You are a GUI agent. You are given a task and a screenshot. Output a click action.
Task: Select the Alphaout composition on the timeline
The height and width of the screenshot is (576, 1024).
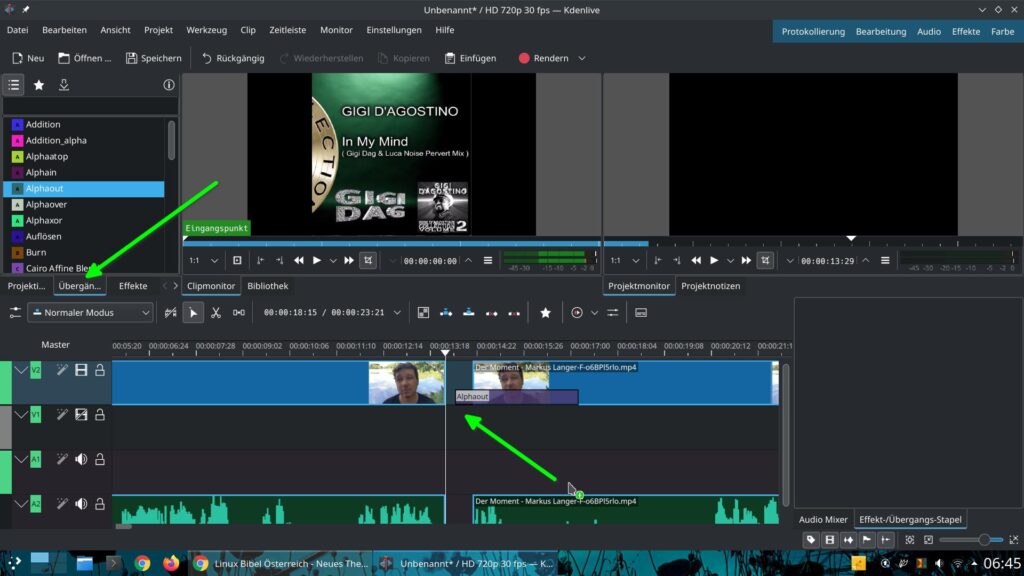[x=517, y=396]
